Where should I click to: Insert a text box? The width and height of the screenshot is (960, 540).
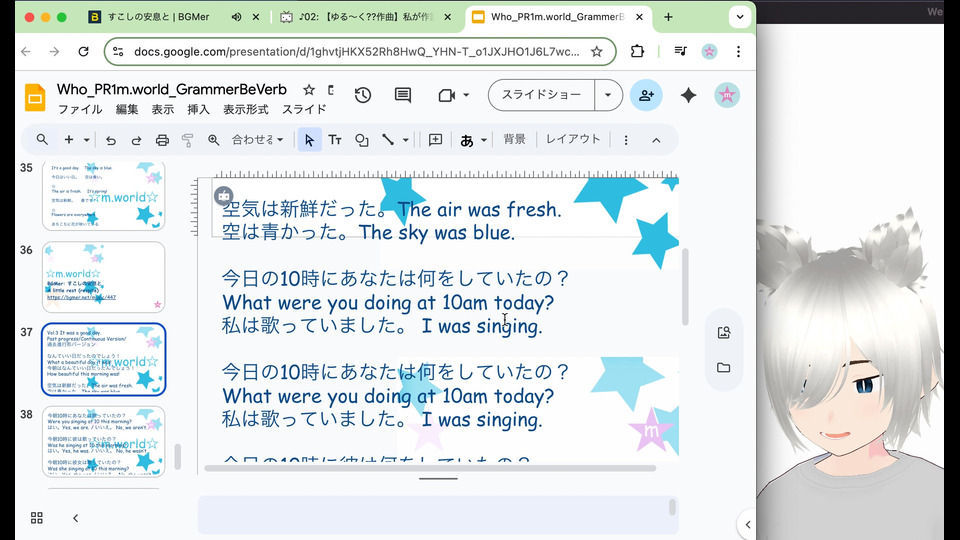(335, 140)
